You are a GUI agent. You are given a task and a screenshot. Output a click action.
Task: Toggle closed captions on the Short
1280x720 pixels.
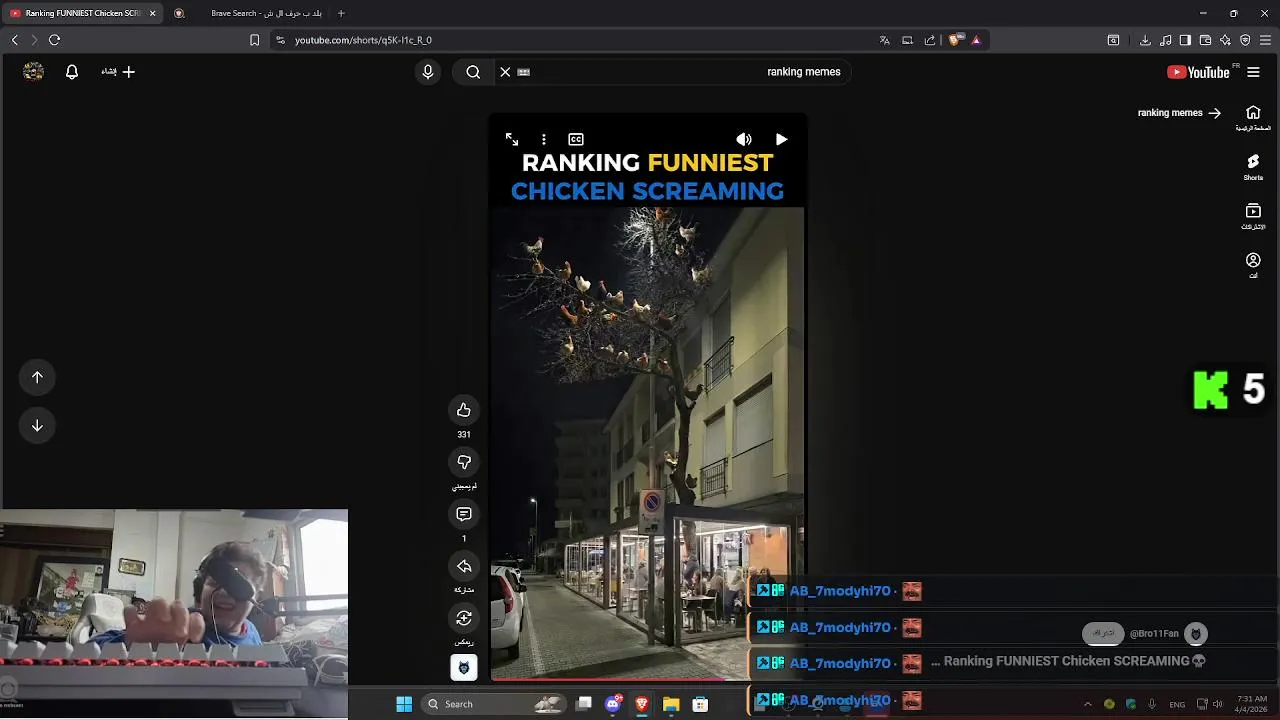click(x=576, y=139)
